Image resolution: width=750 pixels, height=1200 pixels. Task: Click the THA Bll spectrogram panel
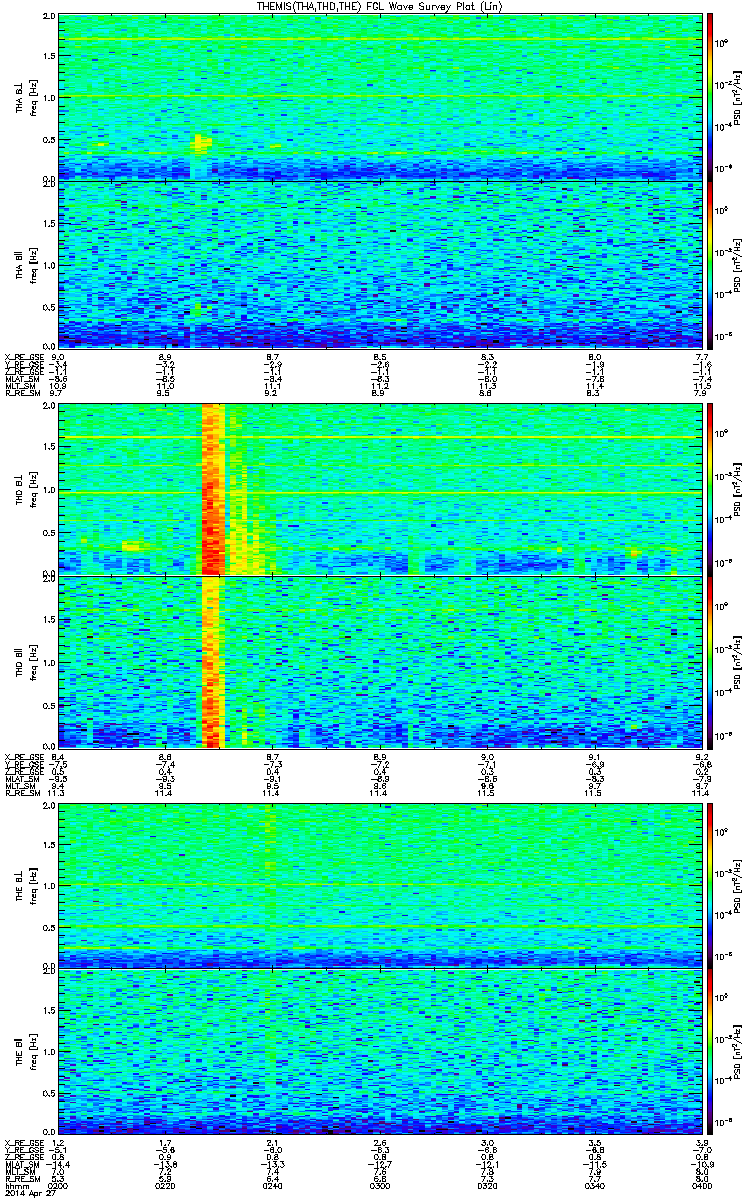[380, 263]
